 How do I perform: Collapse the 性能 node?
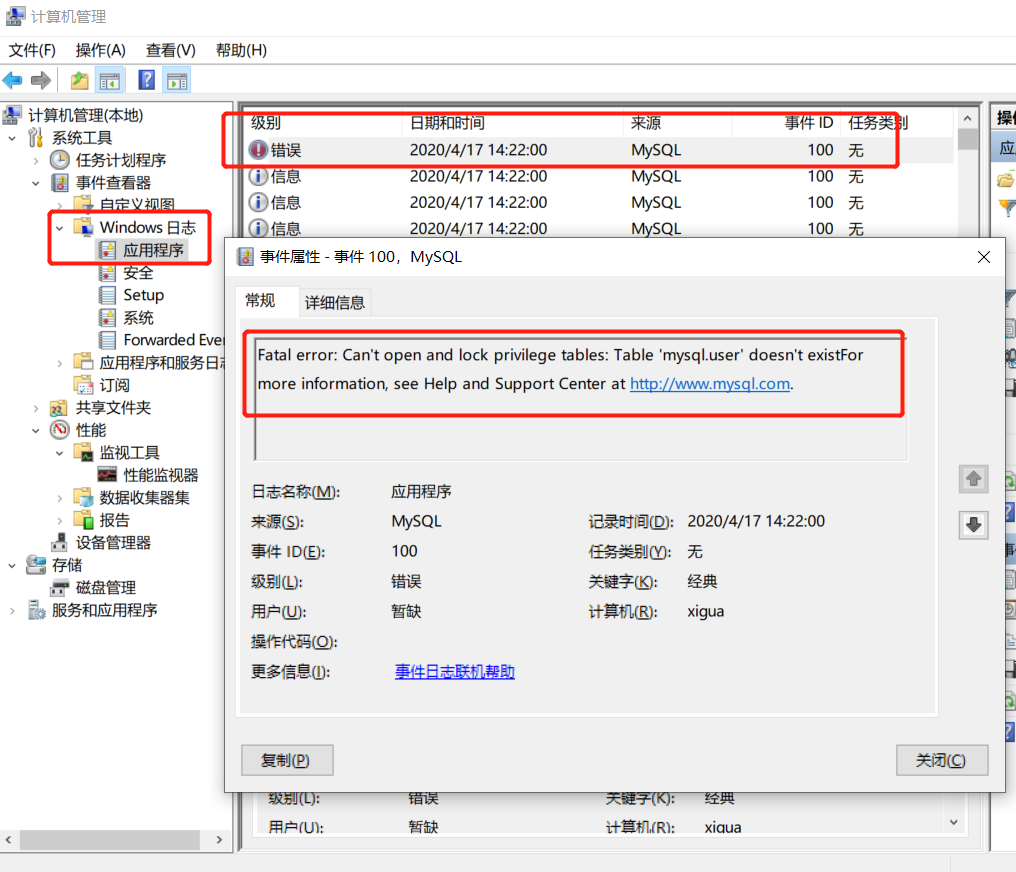[x=36, y=431]
